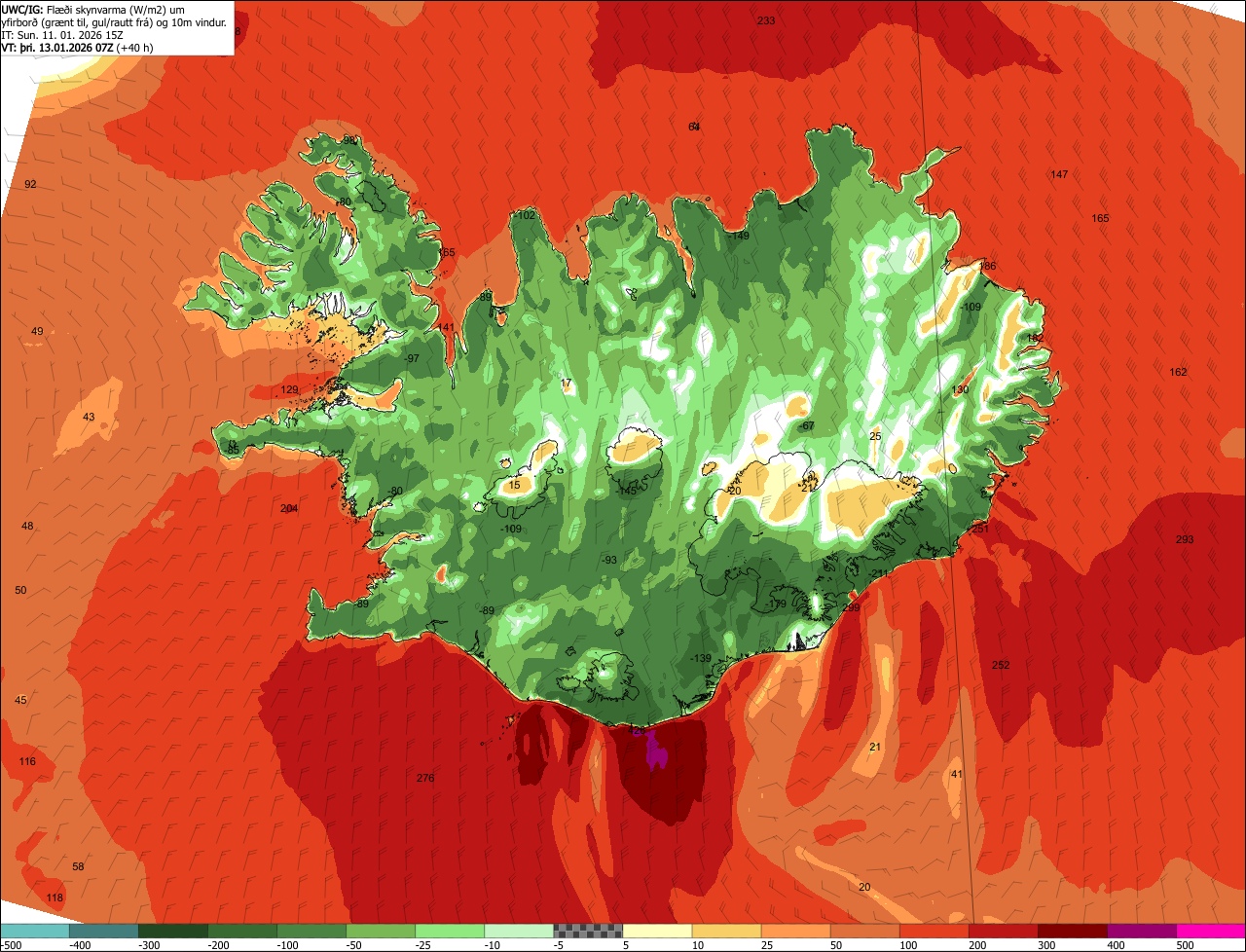Click the dark teal -400 to -300 legend swatch
1246x952 pixels.
(x=103, y=931)
